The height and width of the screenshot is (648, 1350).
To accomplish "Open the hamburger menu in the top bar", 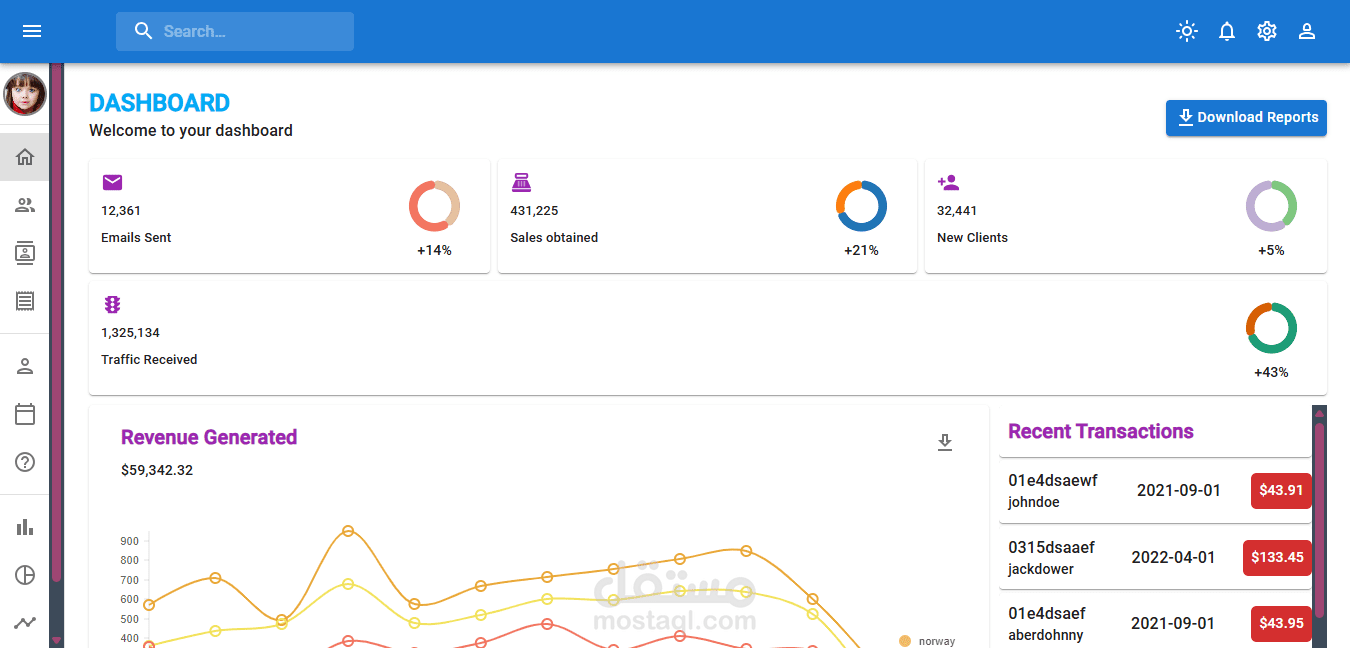I will (x=32, y=31).
